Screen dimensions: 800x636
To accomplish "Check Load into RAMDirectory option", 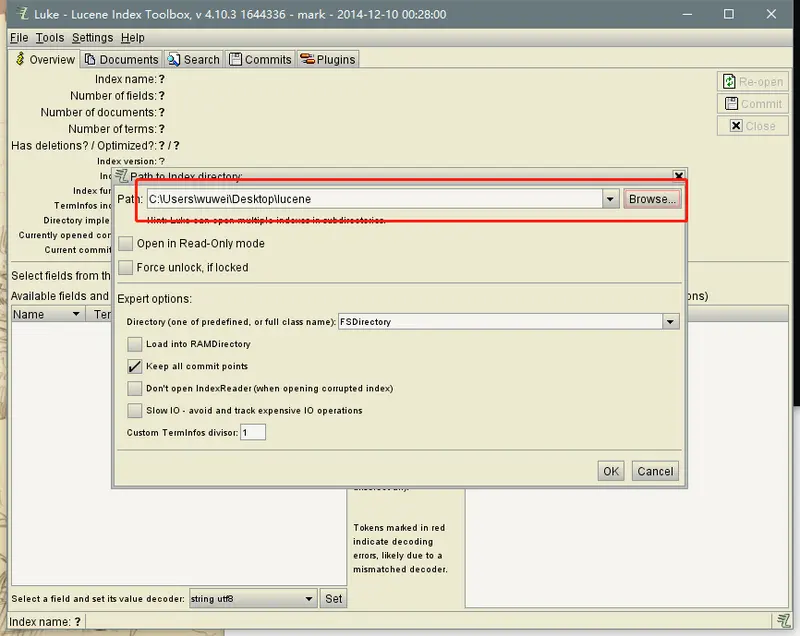I will [135, 344].
